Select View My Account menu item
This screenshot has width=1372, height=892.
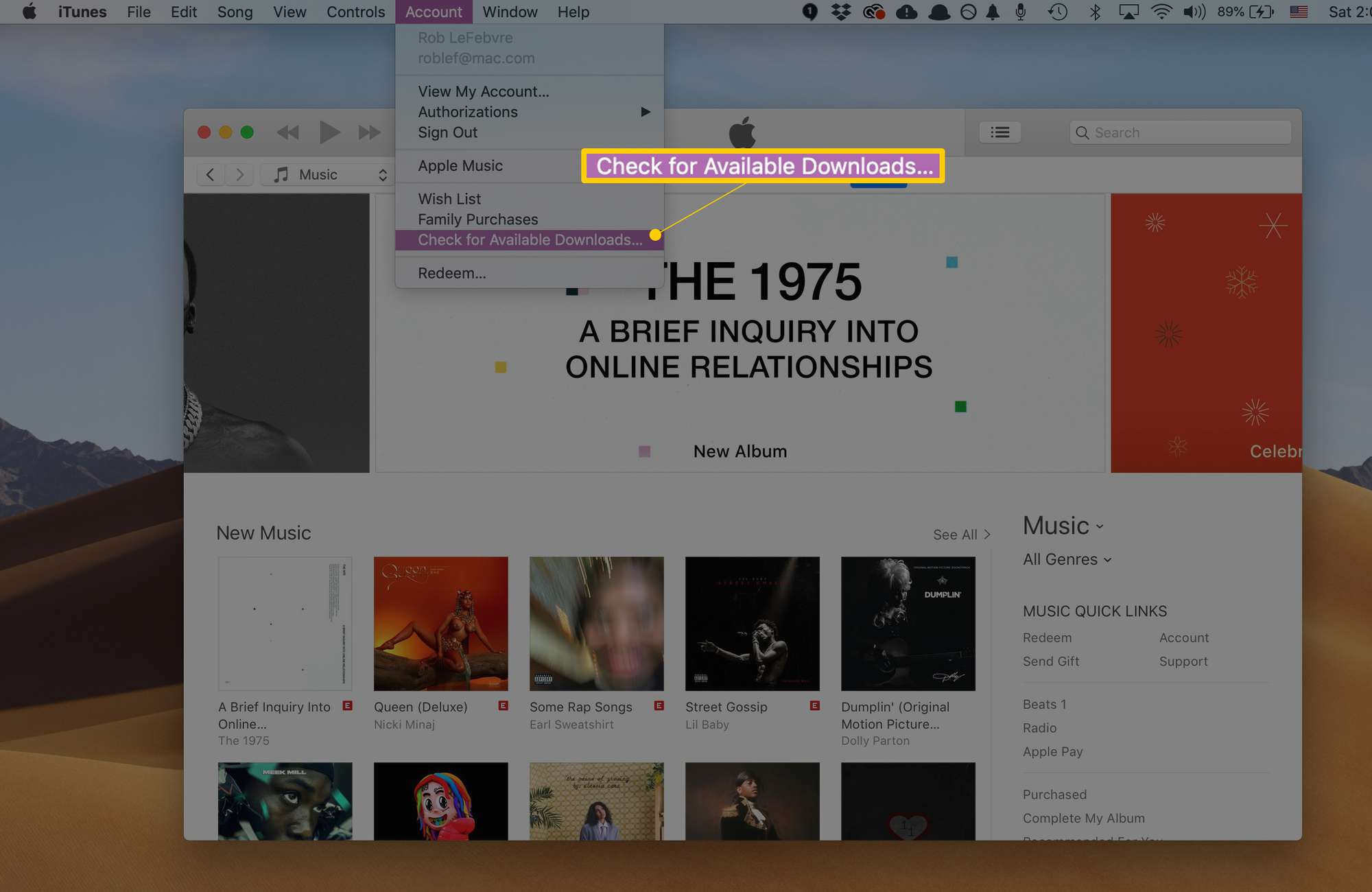530,91
